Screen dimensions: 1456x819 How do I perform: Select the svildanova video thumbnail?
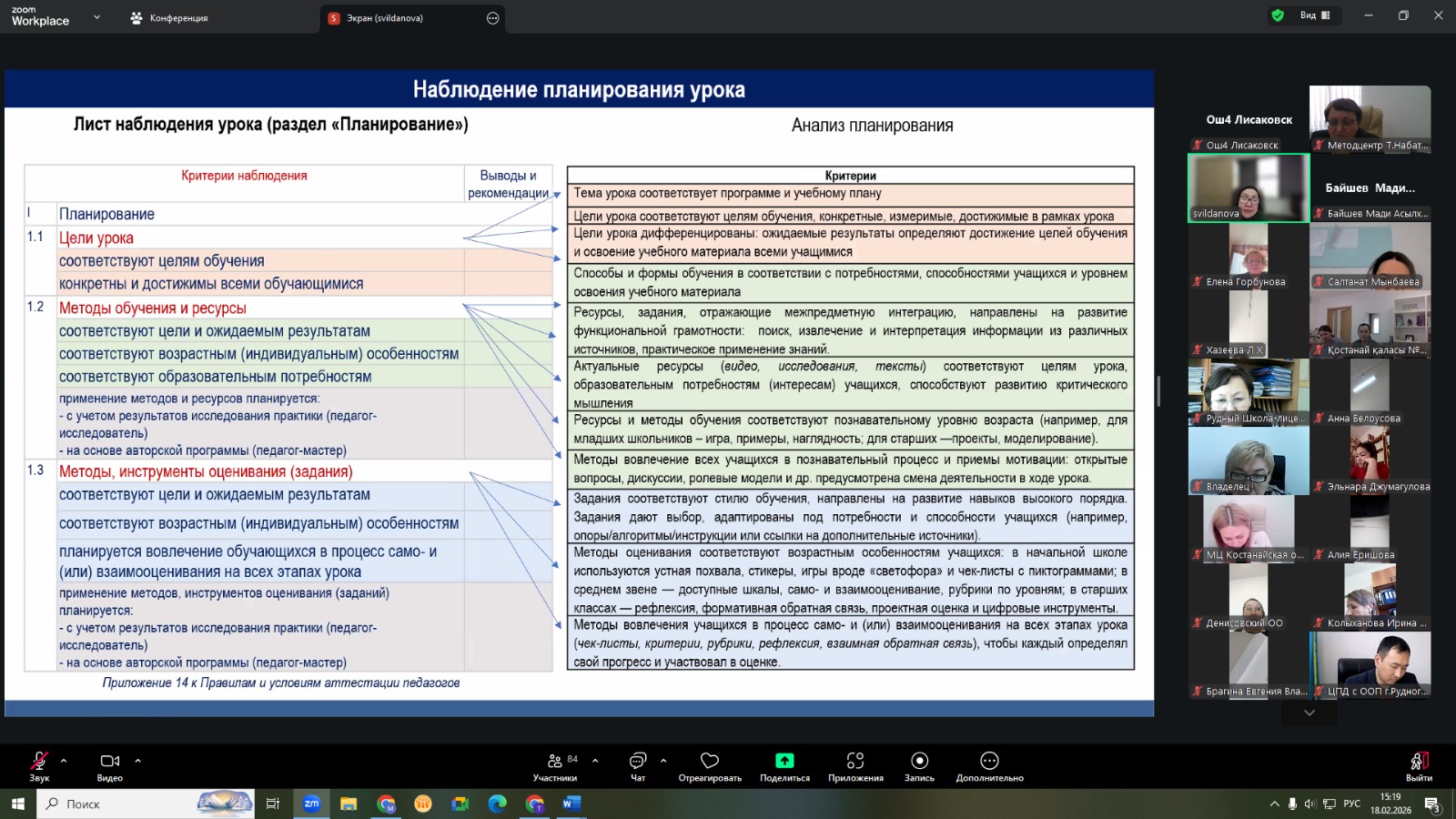pos(1249,187)
